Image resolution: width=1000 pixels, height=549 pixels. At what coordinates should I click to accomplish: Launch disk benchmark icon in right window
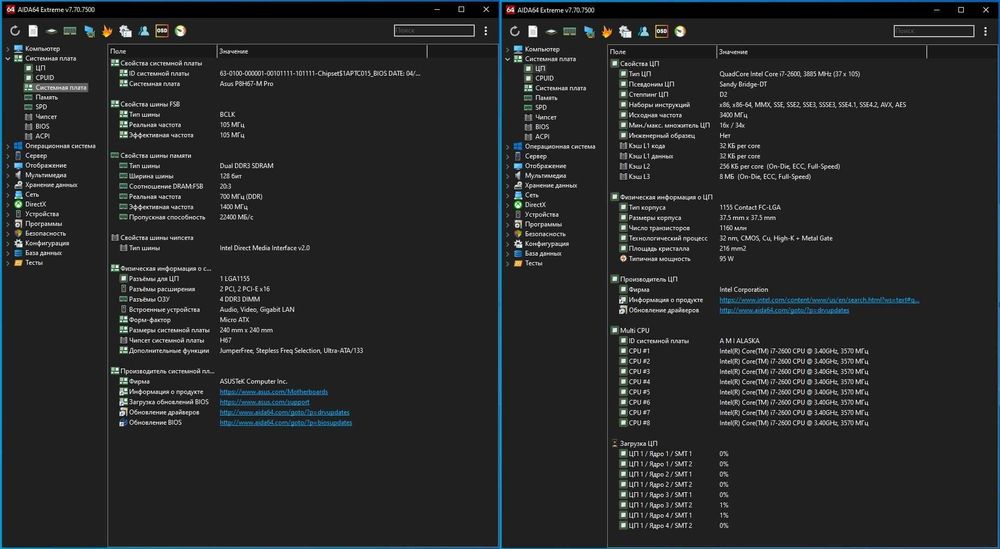click(552, 31)
